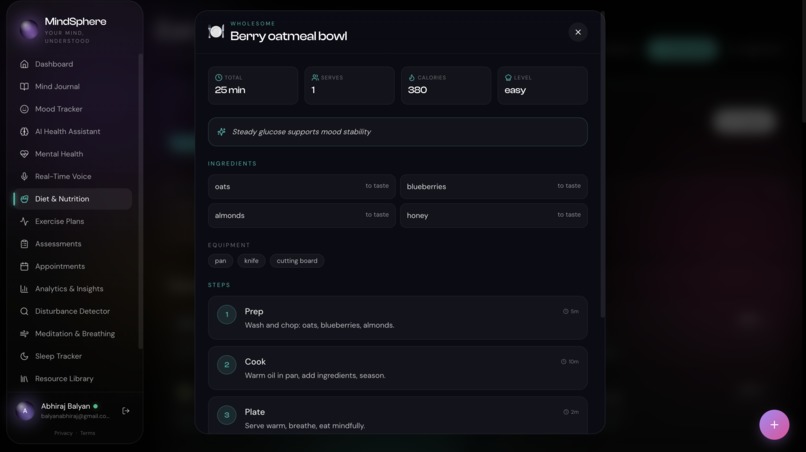Viewport: 806px width, 452px height.
Task: Go to the Mood Tracker page
Action: coord(72,109)
